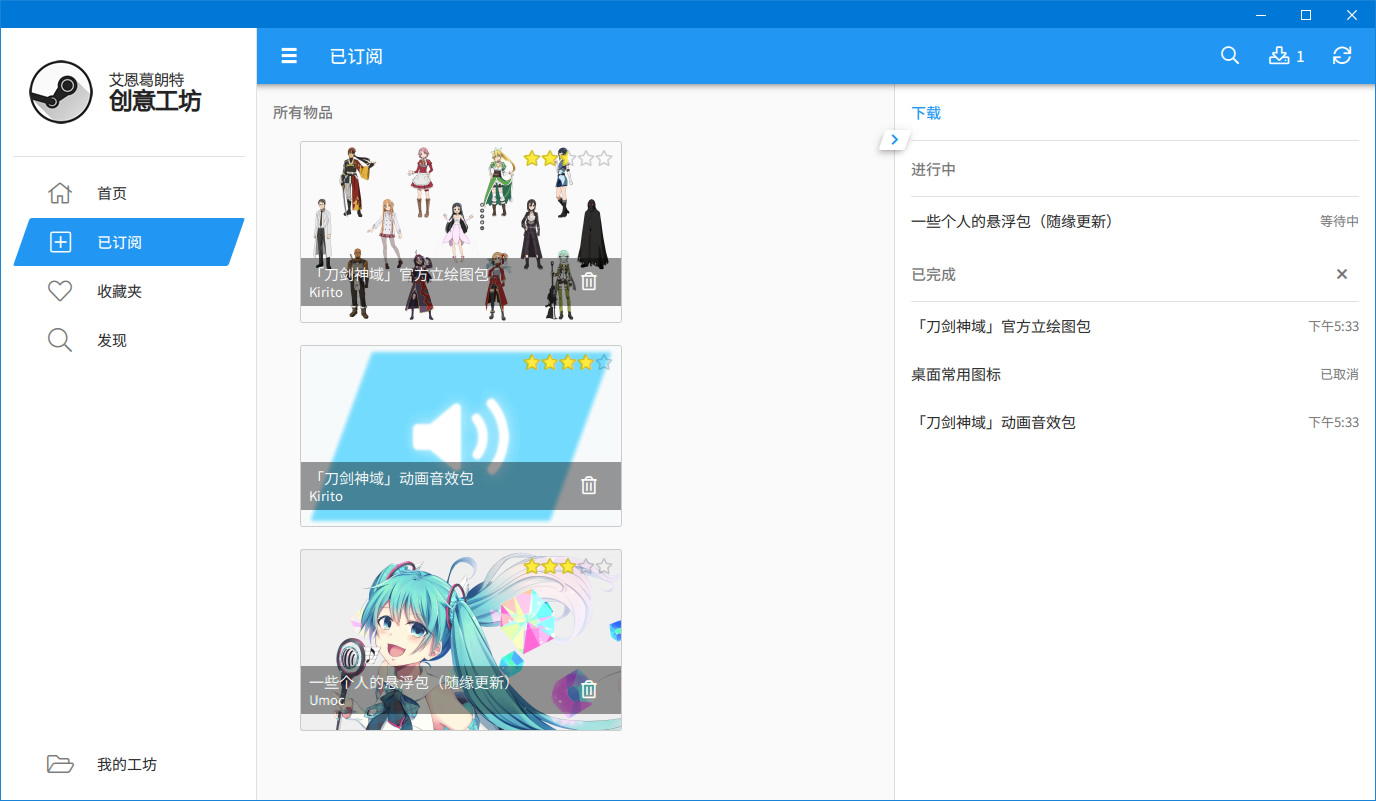Open 我的工坊 in sidebar

129,764
